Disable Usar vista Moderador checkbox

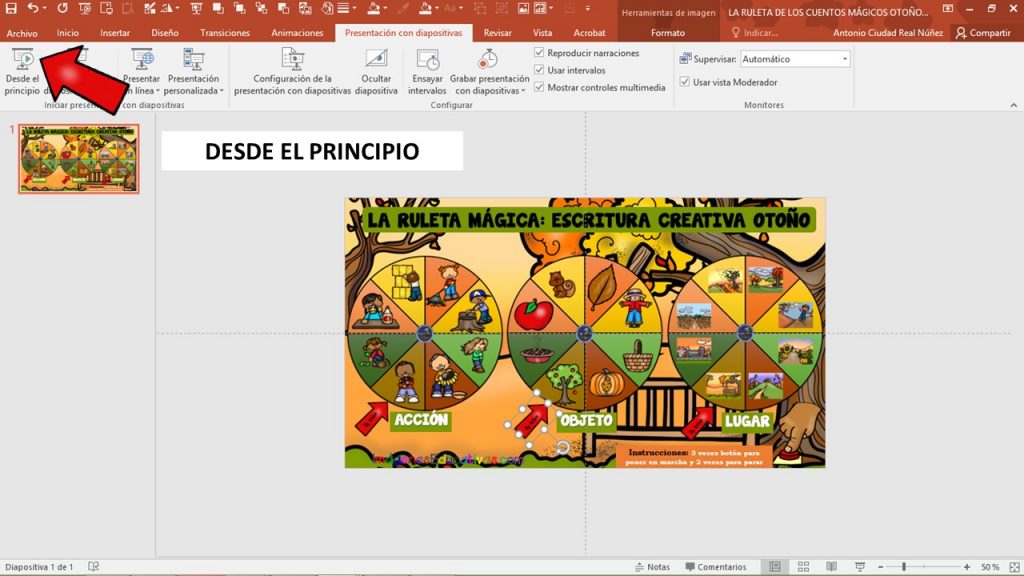tap(685, 82)
